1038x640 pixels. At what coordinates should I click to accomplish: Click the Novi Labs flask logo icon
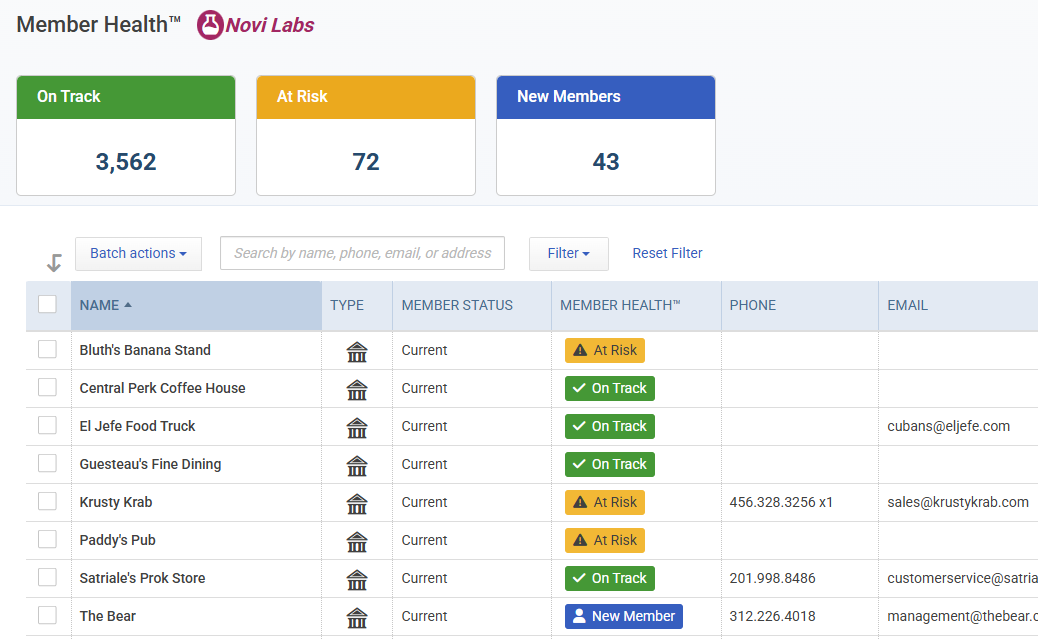point(210,25)
